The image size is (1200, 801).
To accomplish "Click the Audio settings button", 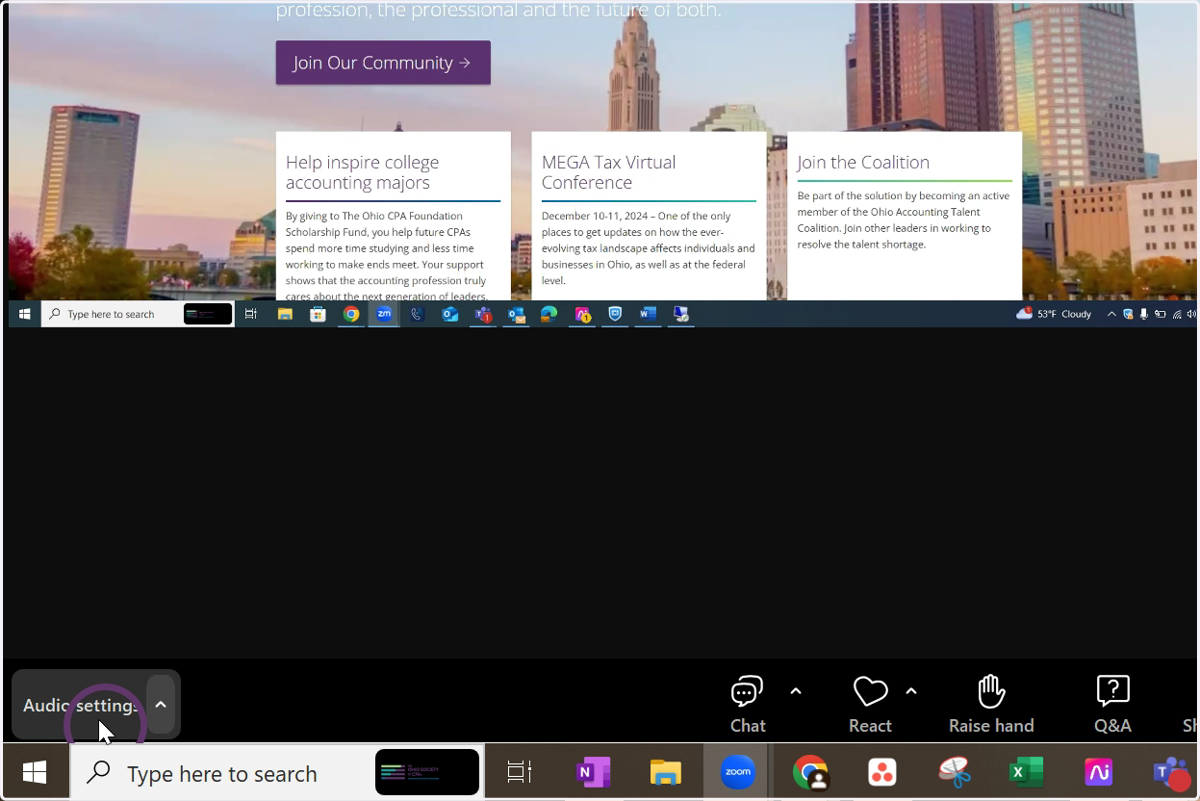I will point(80,705).
